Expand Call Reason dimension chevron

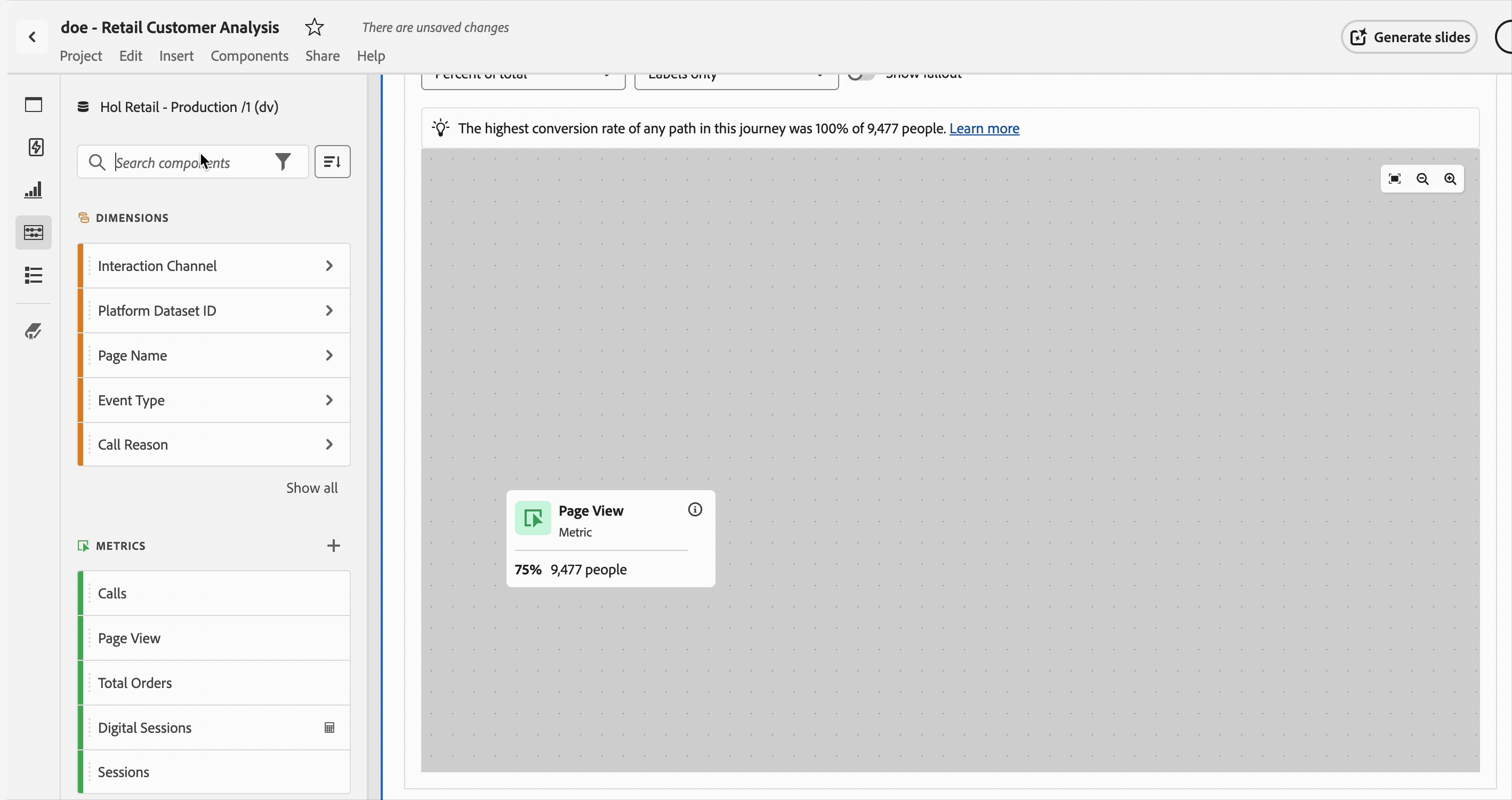coord(329,445)
